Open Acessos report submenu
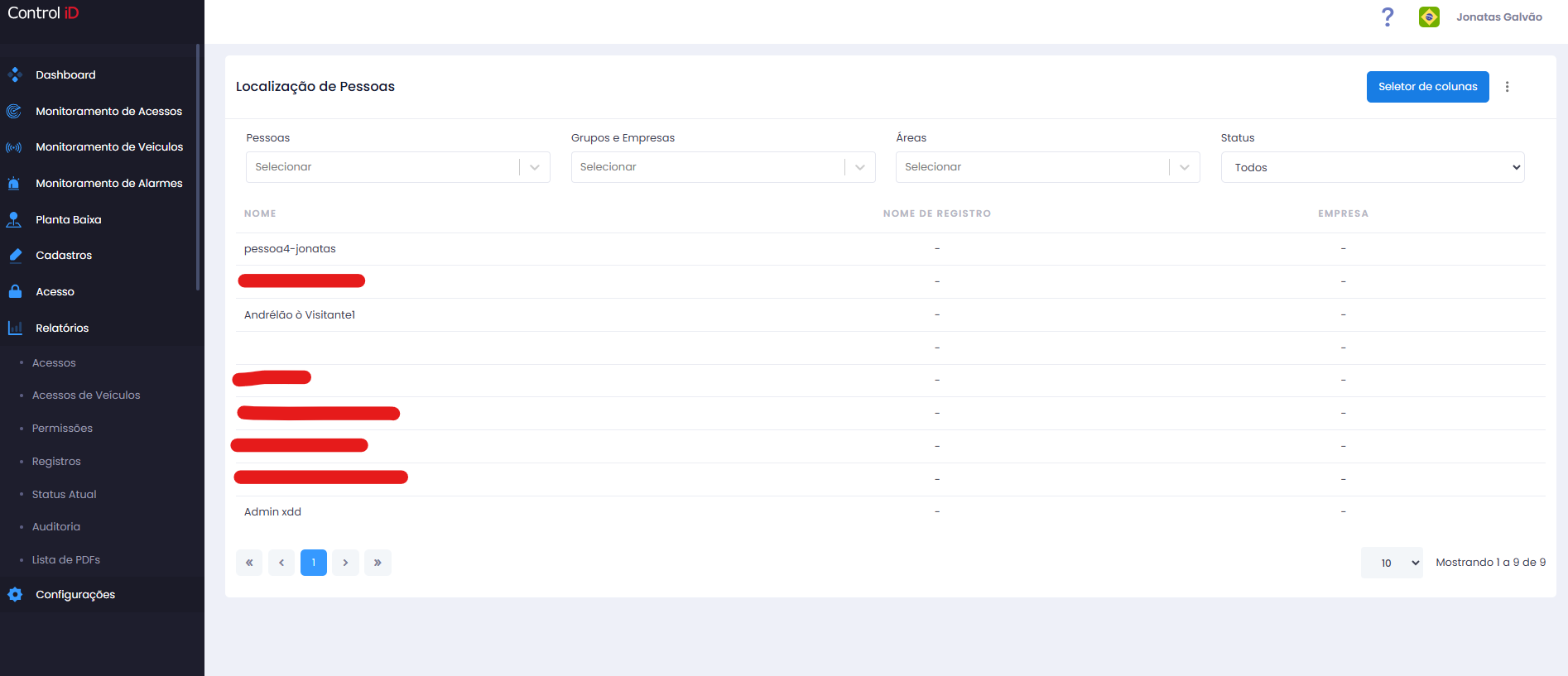 tap(54, 362)
